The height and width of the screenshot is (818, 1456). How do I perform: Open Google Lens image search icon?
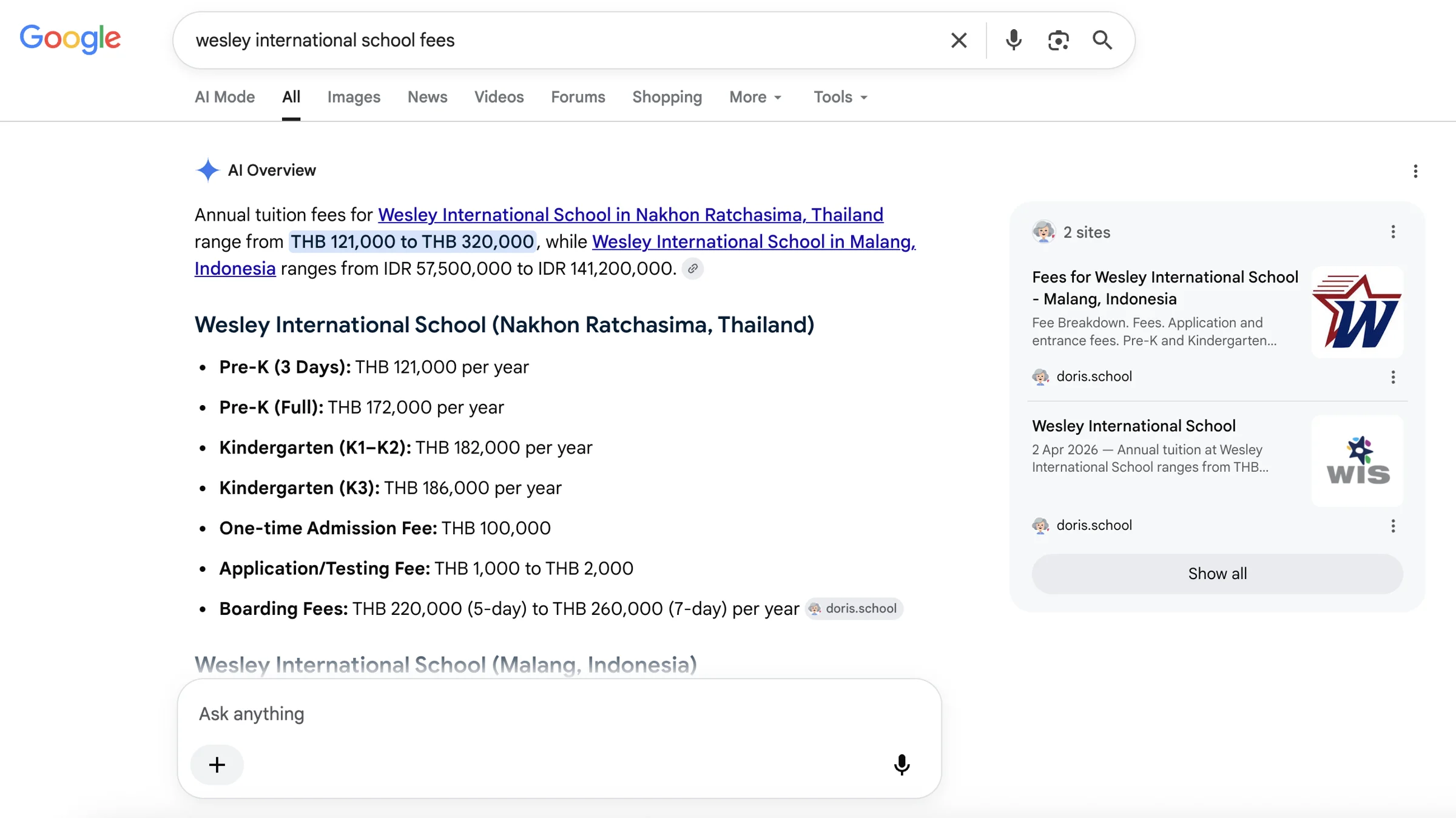(1058, 40)
